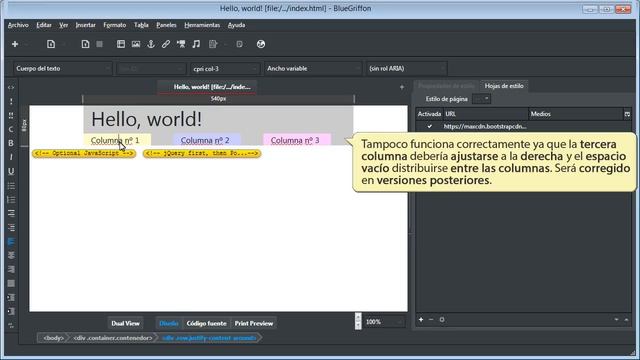Screen dimensions: 640x360
Task: Click the align center icon in sidebar
Action: pyautogui.click(x=11, y=256)
